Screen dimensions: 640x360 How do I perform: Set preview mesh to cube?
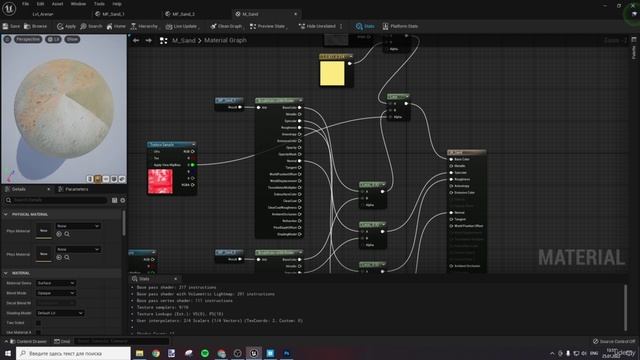pyautogui.click(x=114, y=179)
